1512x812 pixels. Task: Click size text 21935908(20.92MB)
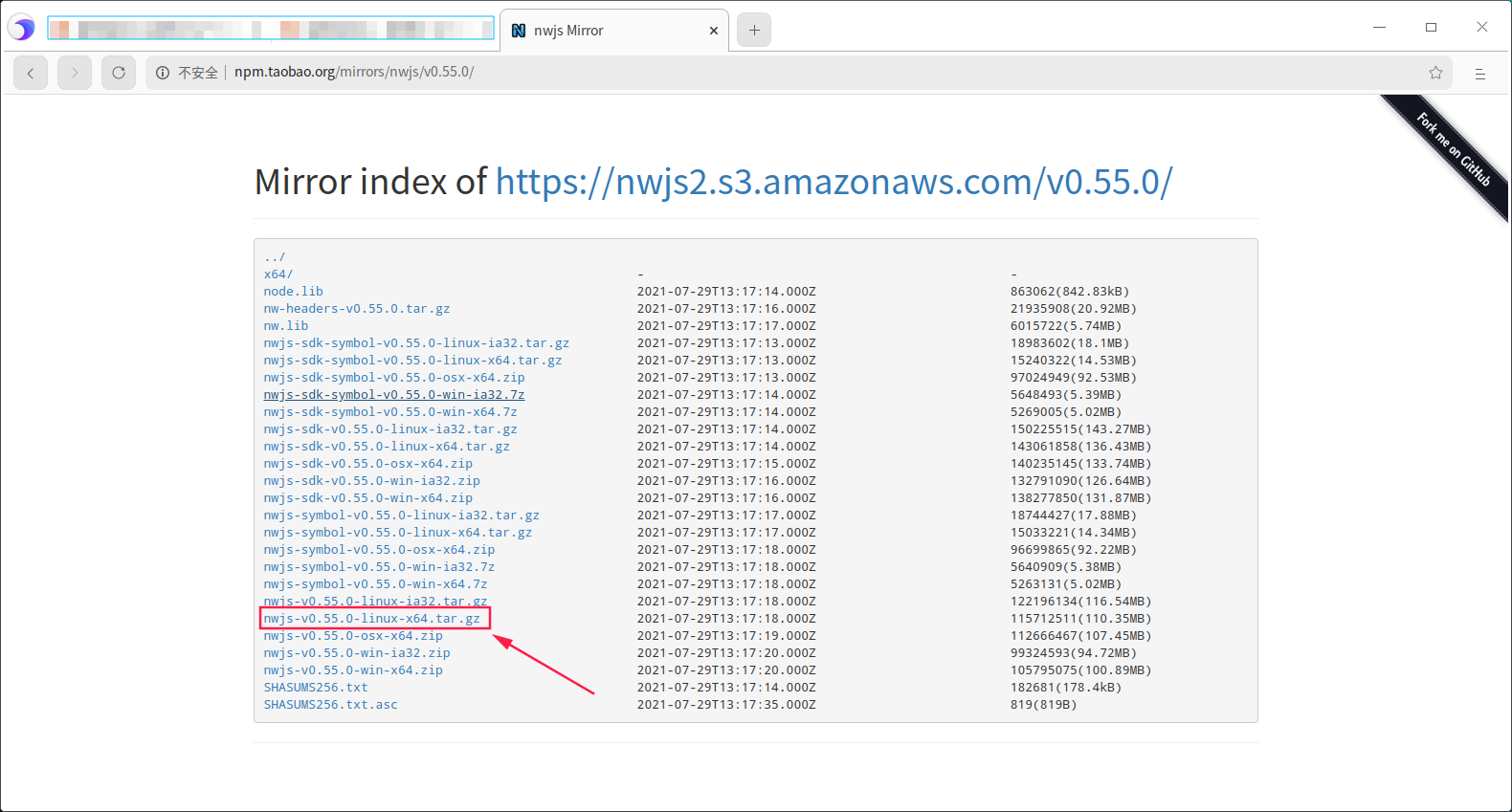[1074, 308]
